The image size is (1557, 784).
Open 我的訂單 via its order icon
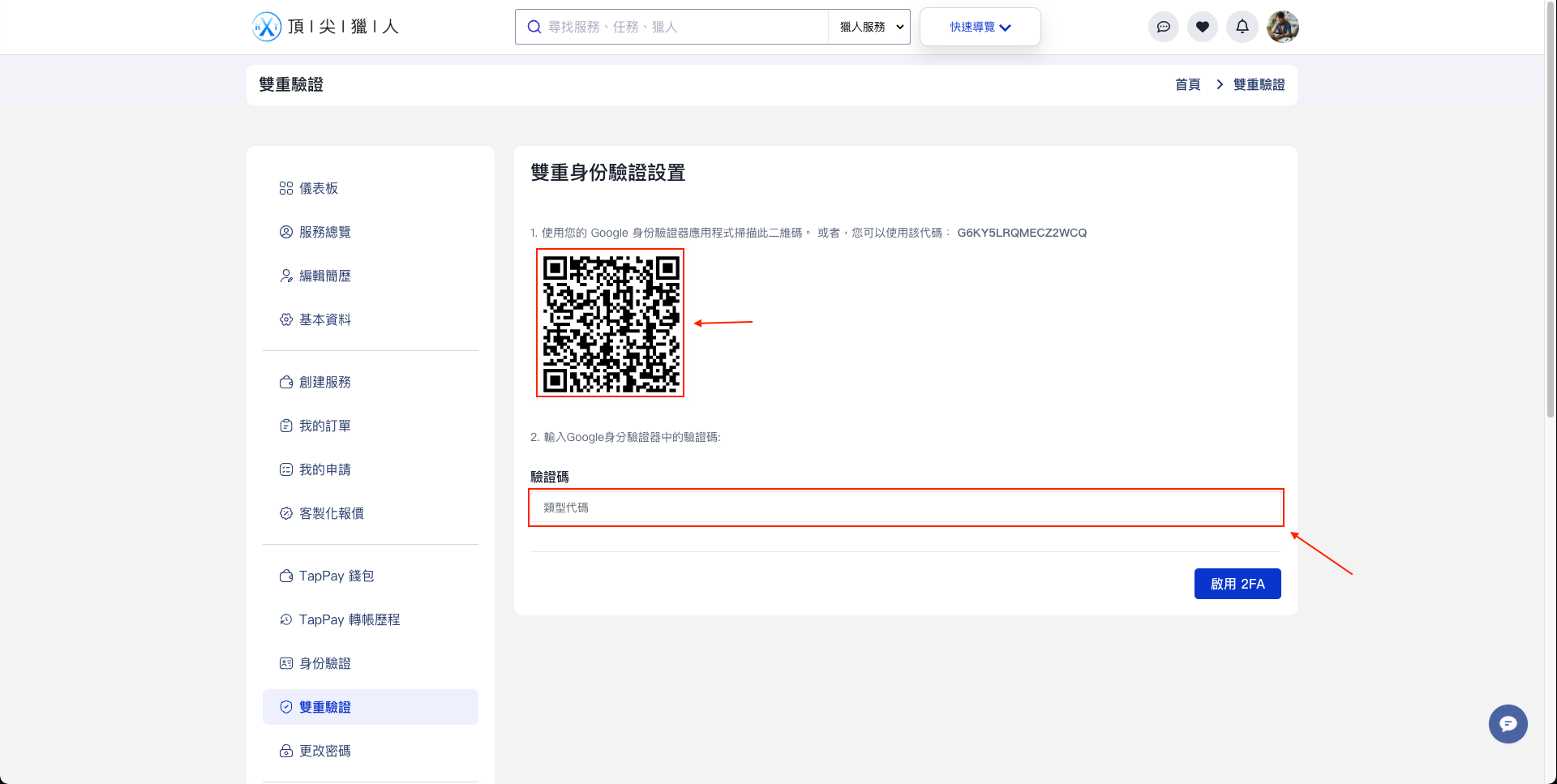pyautogui.click(x=285, y=426)
